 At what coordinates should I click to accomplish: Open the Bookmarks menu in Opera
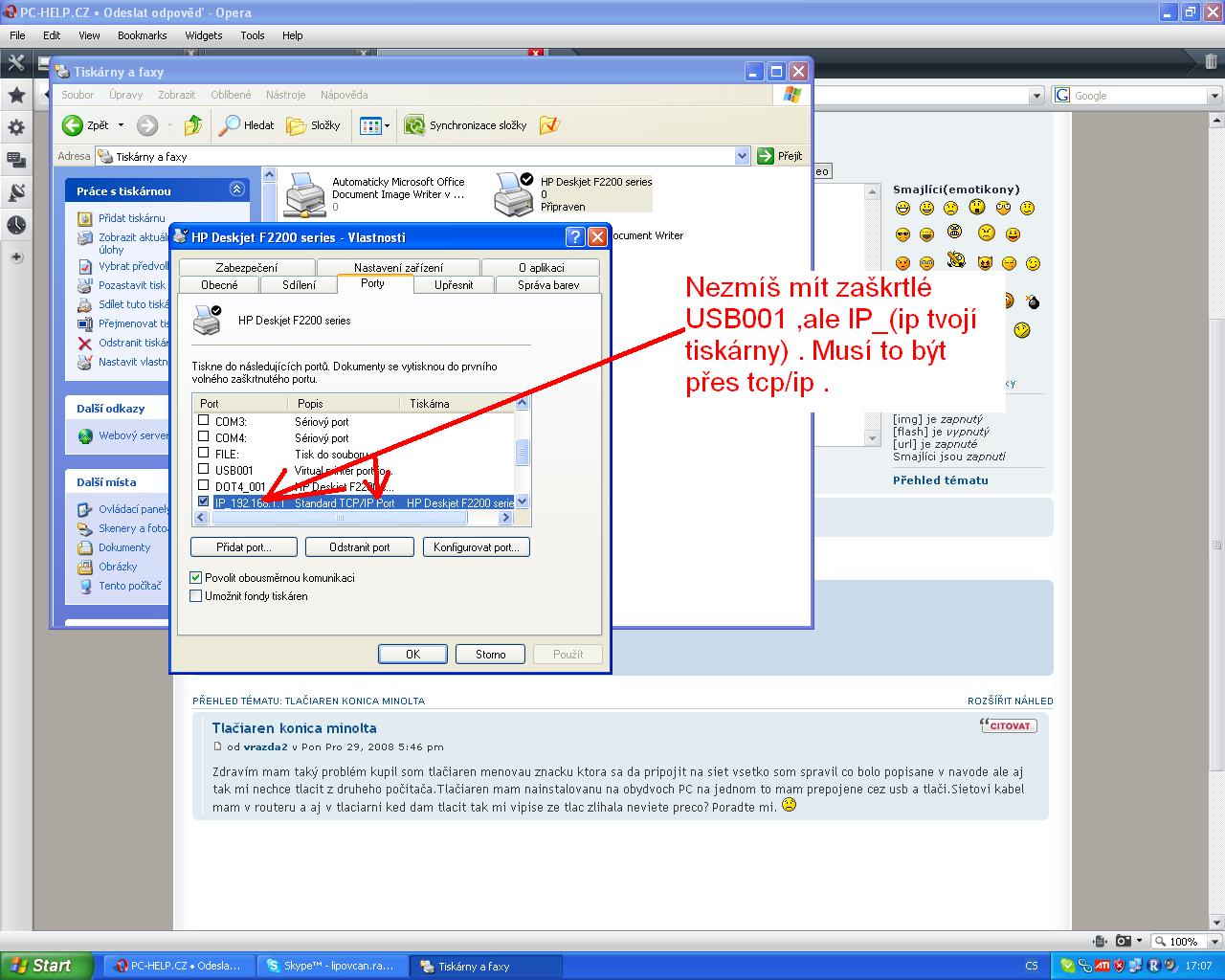point(142,35)
